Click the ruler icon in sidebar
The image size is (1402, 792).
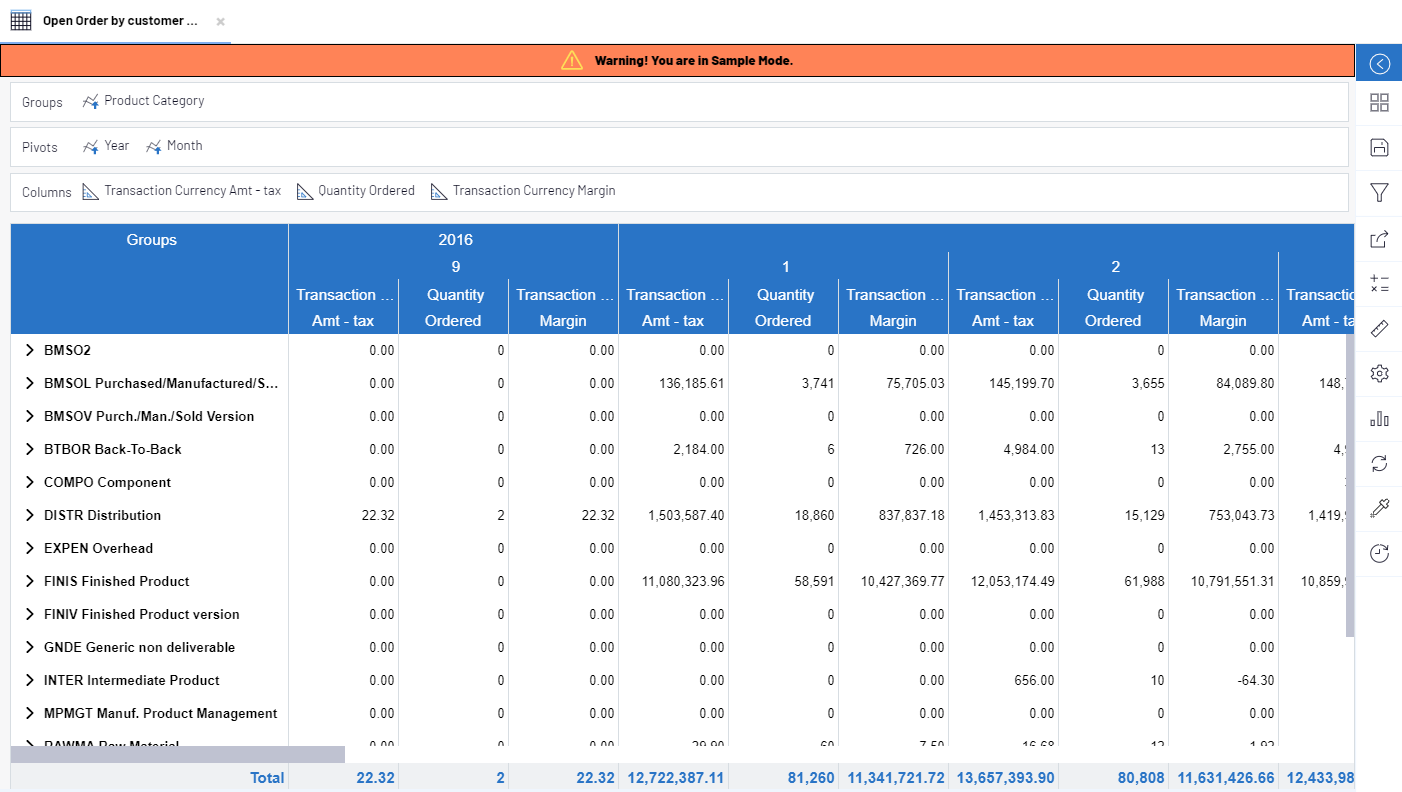pos(1379,328)
